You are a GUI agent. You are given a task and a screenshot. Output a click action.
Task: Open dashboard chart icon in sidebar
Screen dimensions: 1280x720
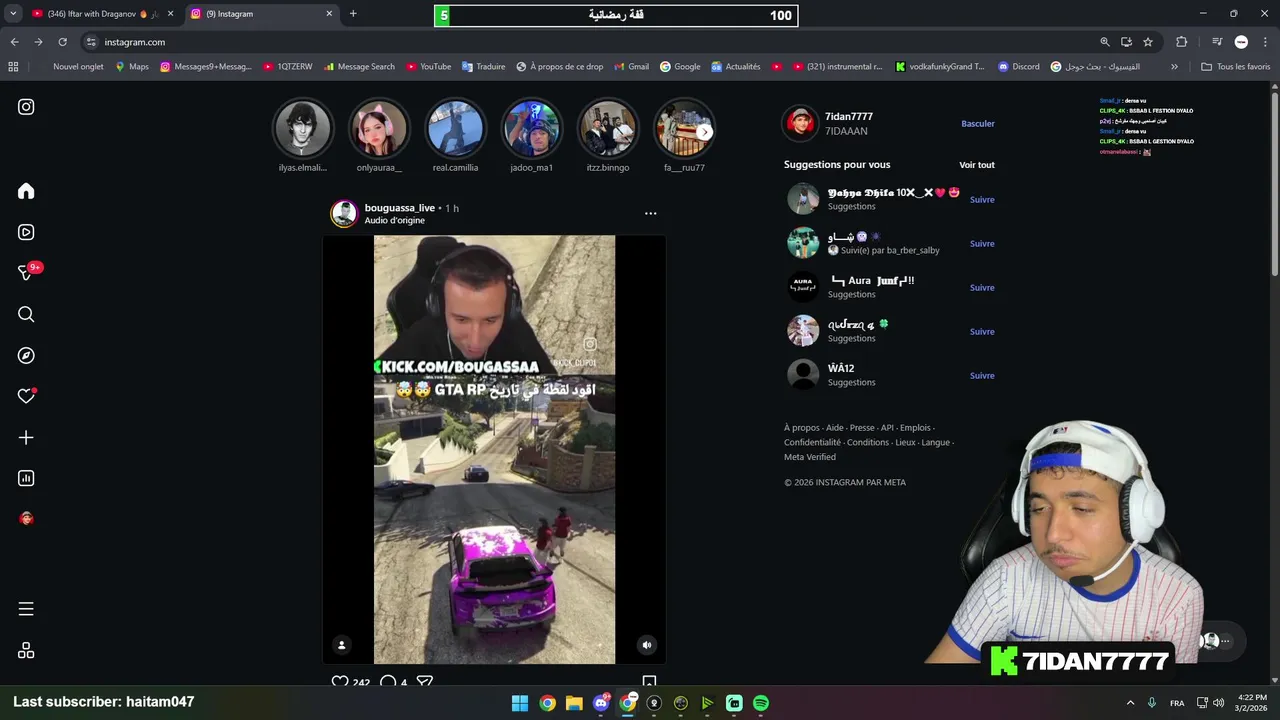(x=26, y=478)
